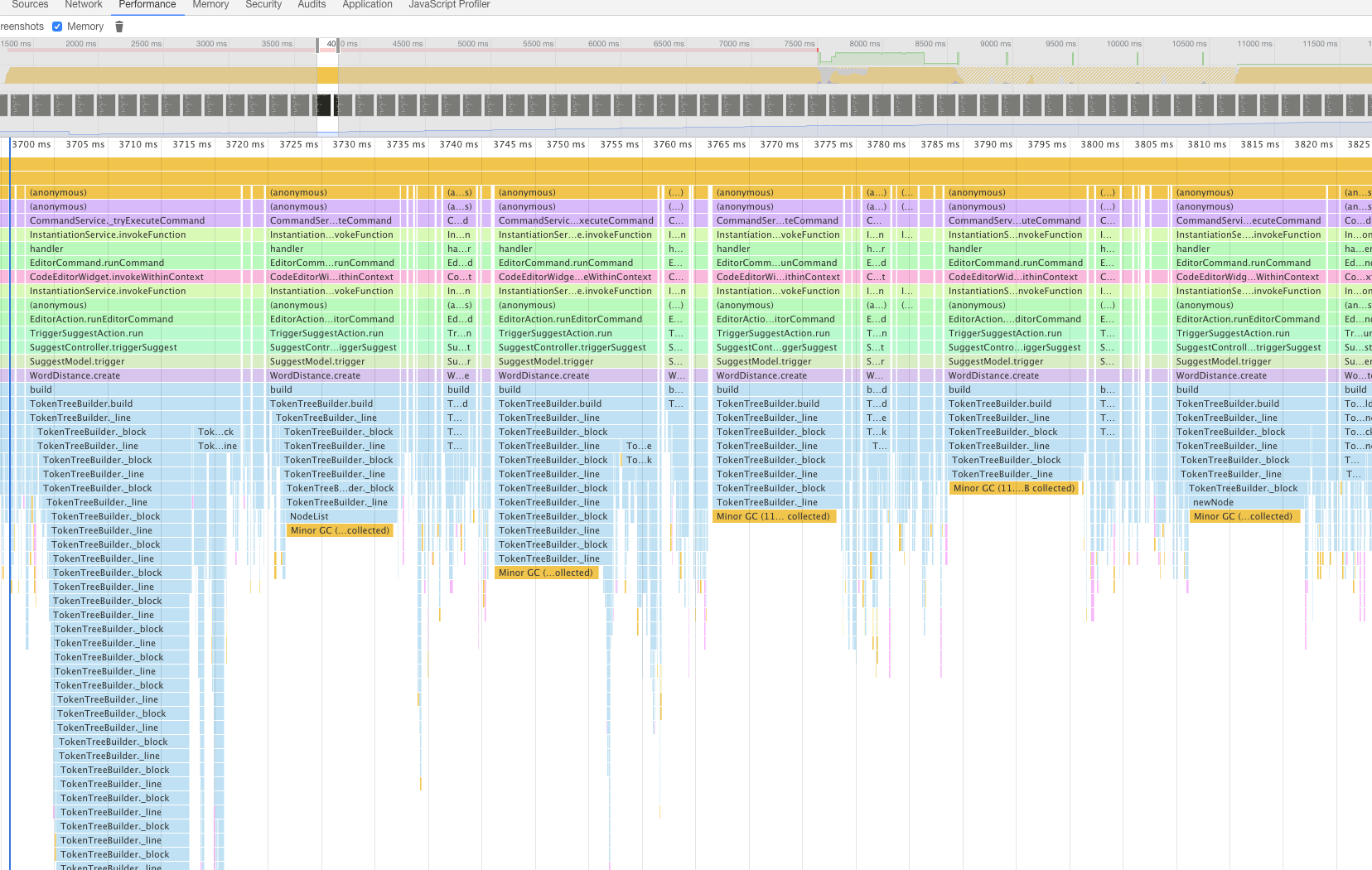1372x870 pixels.
Task: Switch to the Security tab
Action: click(263, 6)
